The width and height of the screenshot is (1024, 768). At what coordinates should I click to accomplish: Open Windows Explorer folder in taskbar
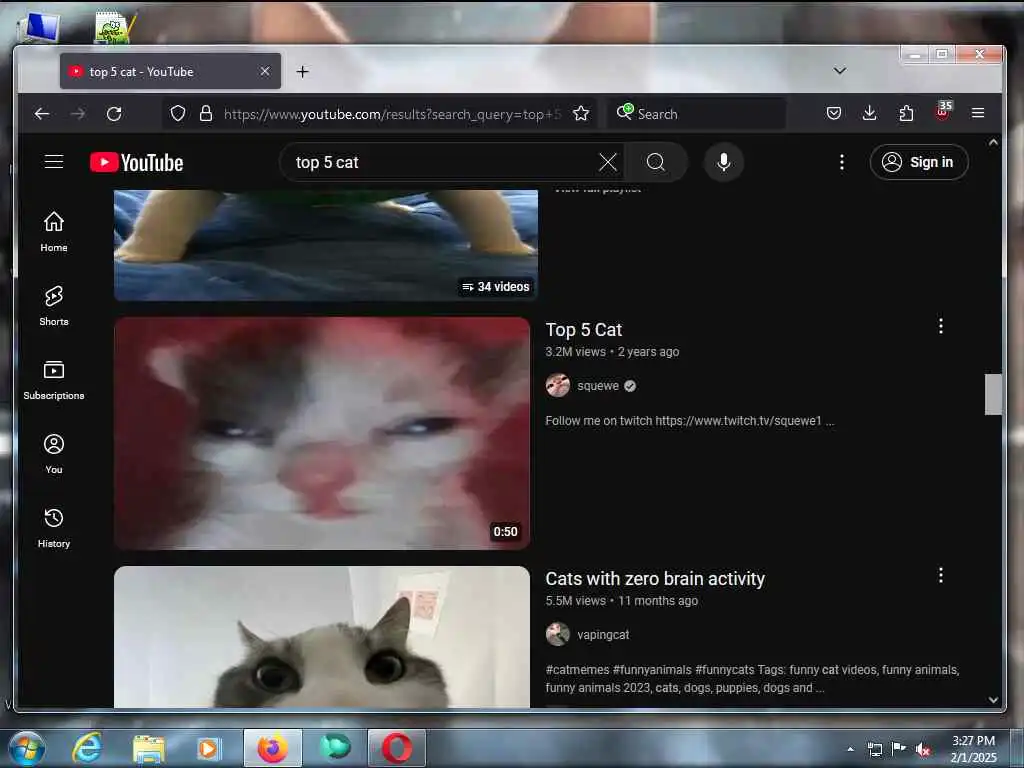[148, 748]
